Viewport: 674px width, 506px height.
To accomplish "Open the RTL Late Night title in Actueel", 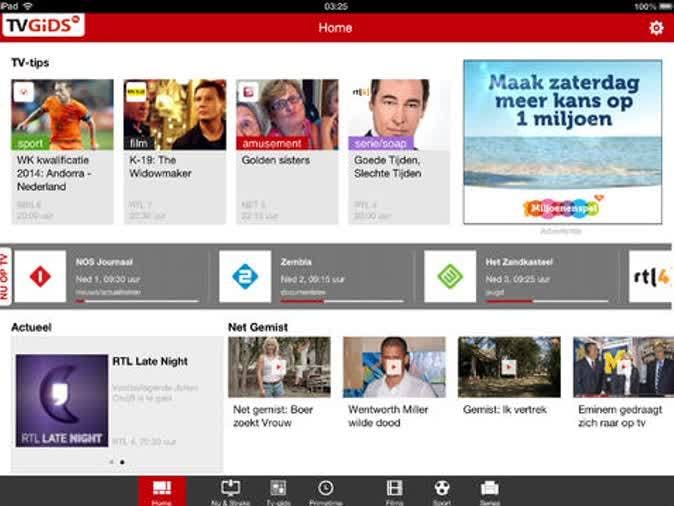I will coord(150,361).
